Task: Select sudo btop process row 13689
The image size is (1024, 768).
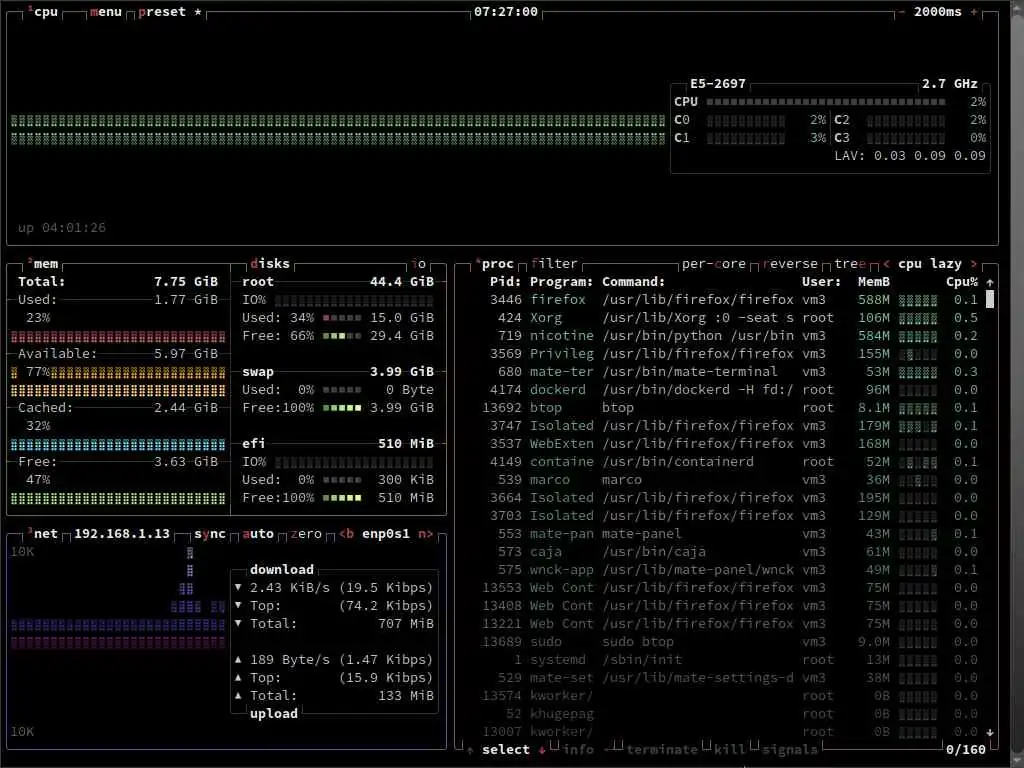Action: coord(720,642)
